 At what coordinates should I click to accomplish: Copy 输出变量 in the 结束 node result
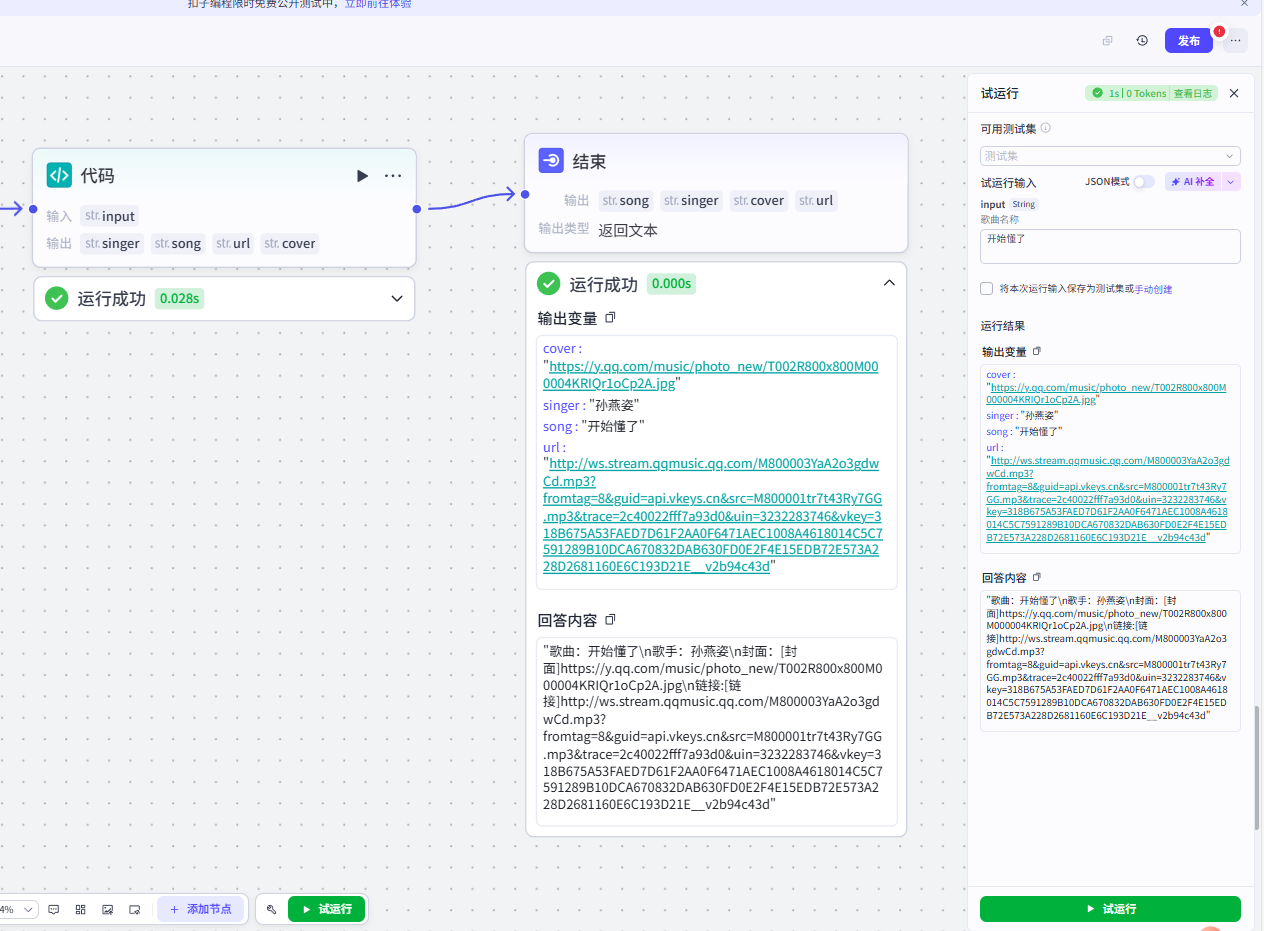pyautogui.click(x=610, y=318)
